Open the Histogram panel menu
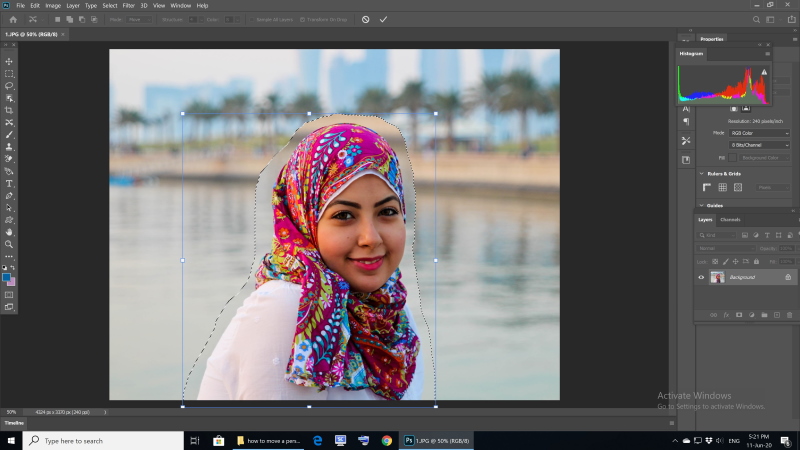 point(767,54)
